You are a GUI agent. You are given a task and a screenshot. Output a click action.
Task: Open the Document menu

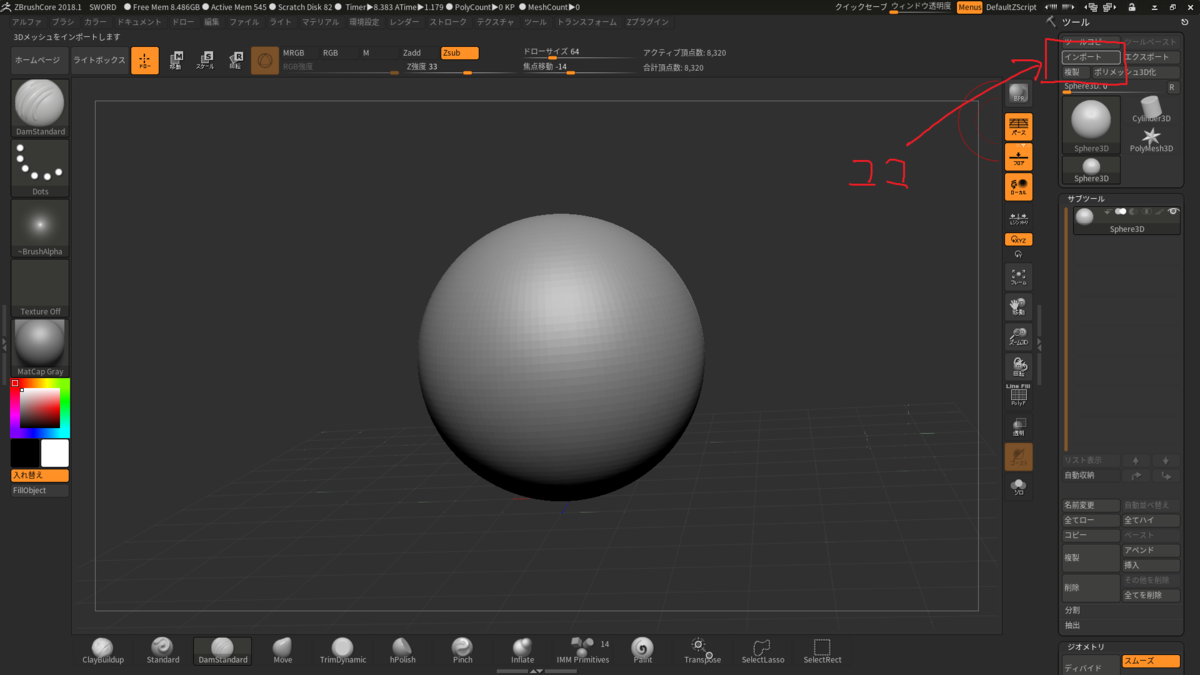tap(139, 22)
